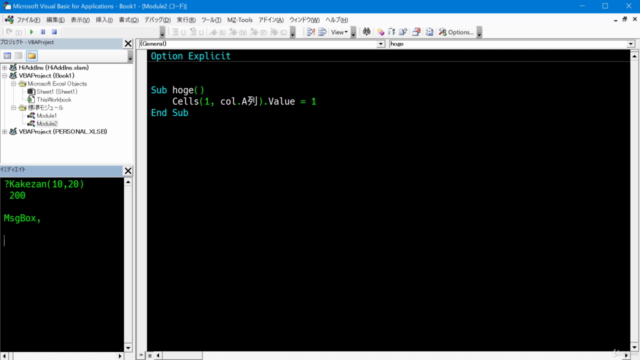Click the End Sub line in code
The height and width of the screenshot is (360, 640).
coord(169,113)
